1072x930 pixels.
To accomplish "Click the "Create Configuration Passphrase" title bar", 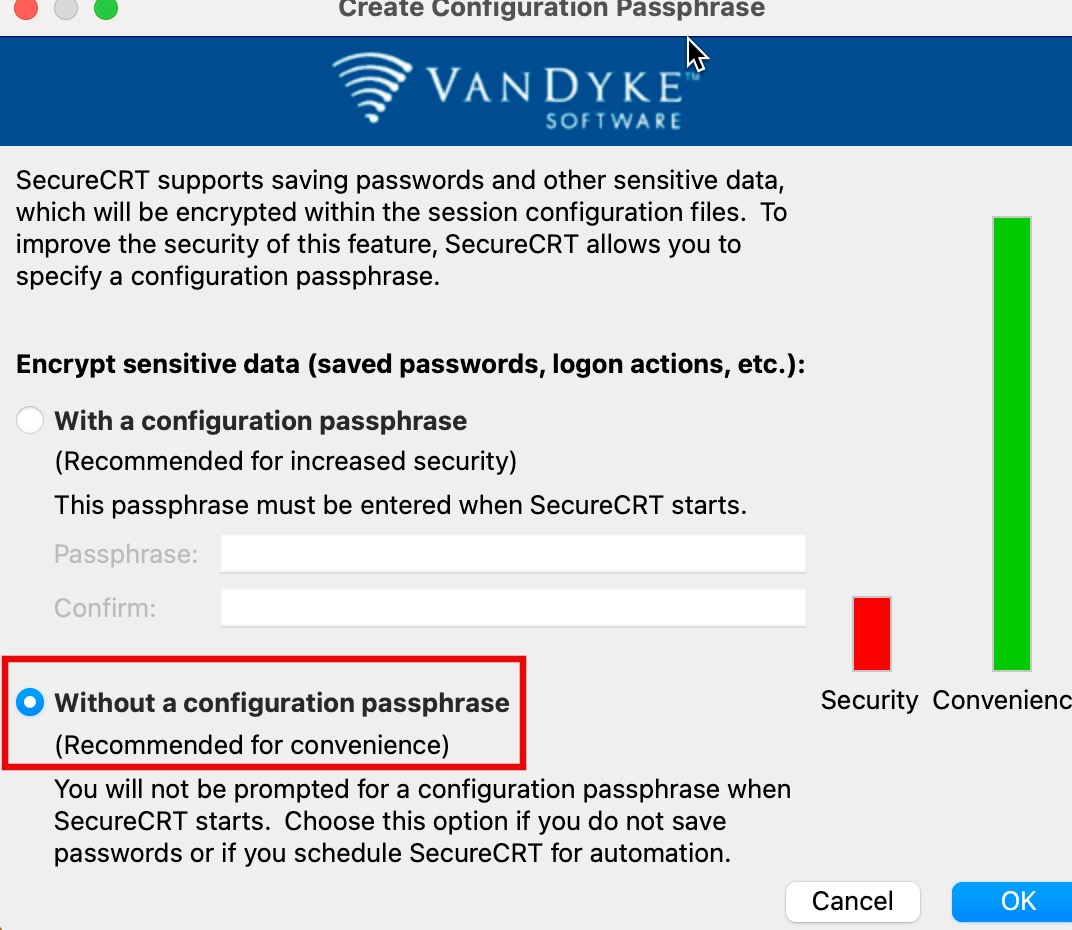I will click(x=551, y=10).
